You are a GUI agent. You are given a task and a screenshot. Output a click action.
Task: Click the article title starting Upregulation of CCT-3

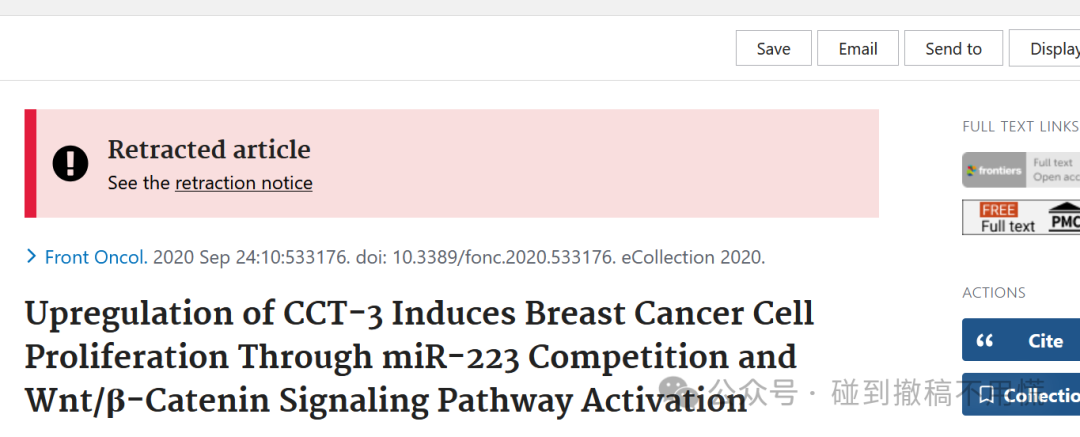tap(419, 357)
